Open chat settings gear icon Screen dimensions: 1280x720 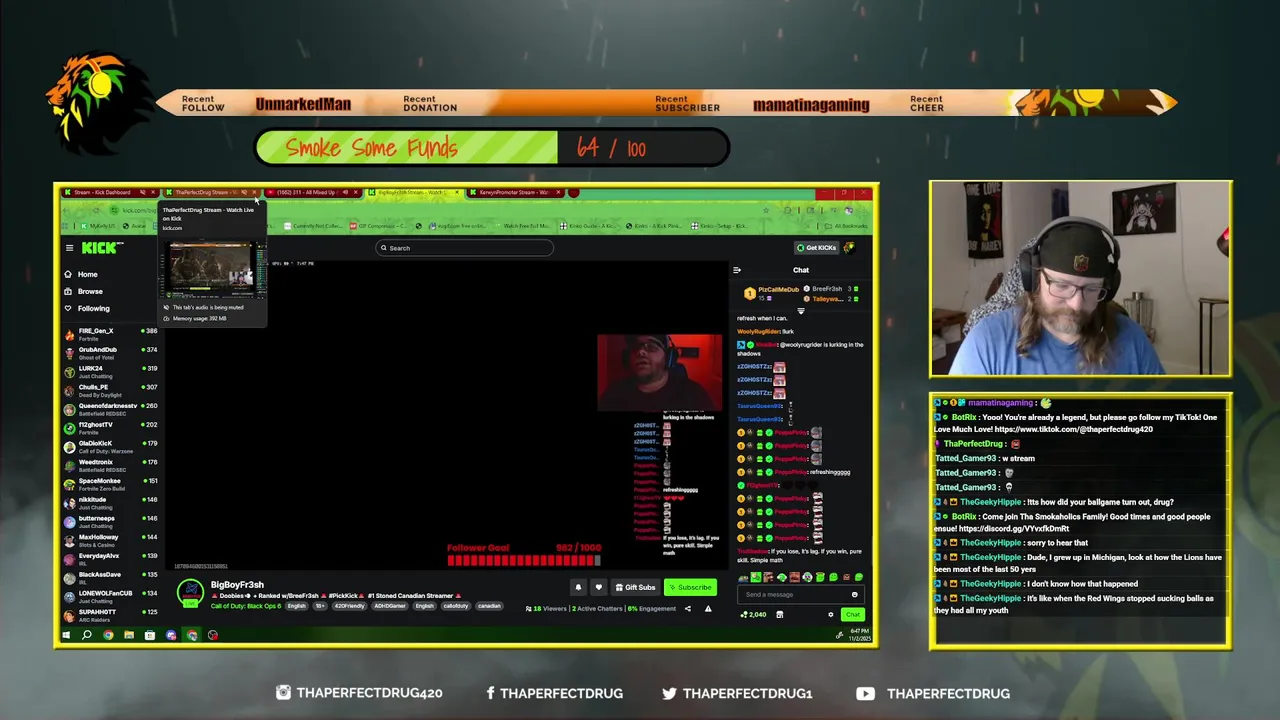coord(830,614)
